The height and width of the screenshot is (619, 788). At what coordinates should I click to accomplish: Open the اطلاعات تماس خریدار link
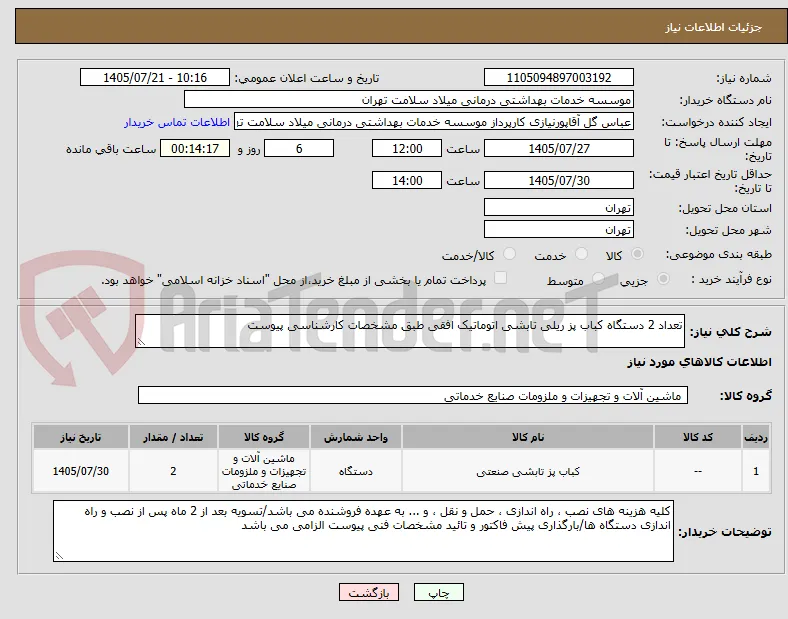177,122
